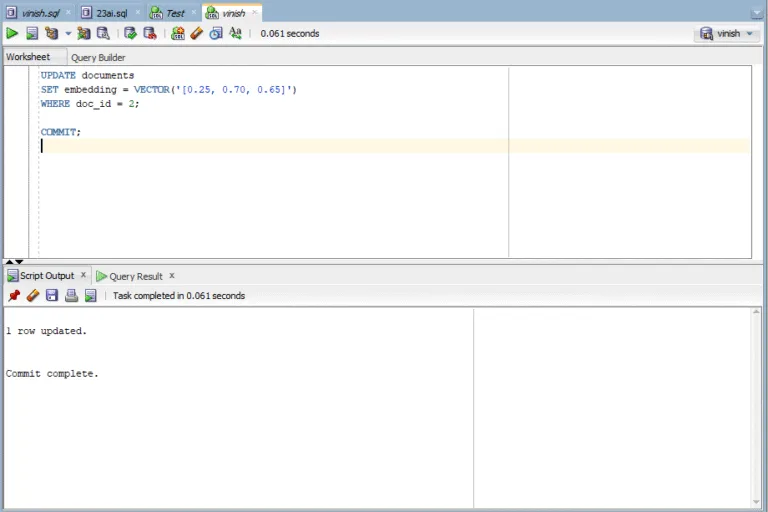Pin the Script Output panel
This screenshot has width=768, height=512.
pyautogui.click(x=14, y=295)
